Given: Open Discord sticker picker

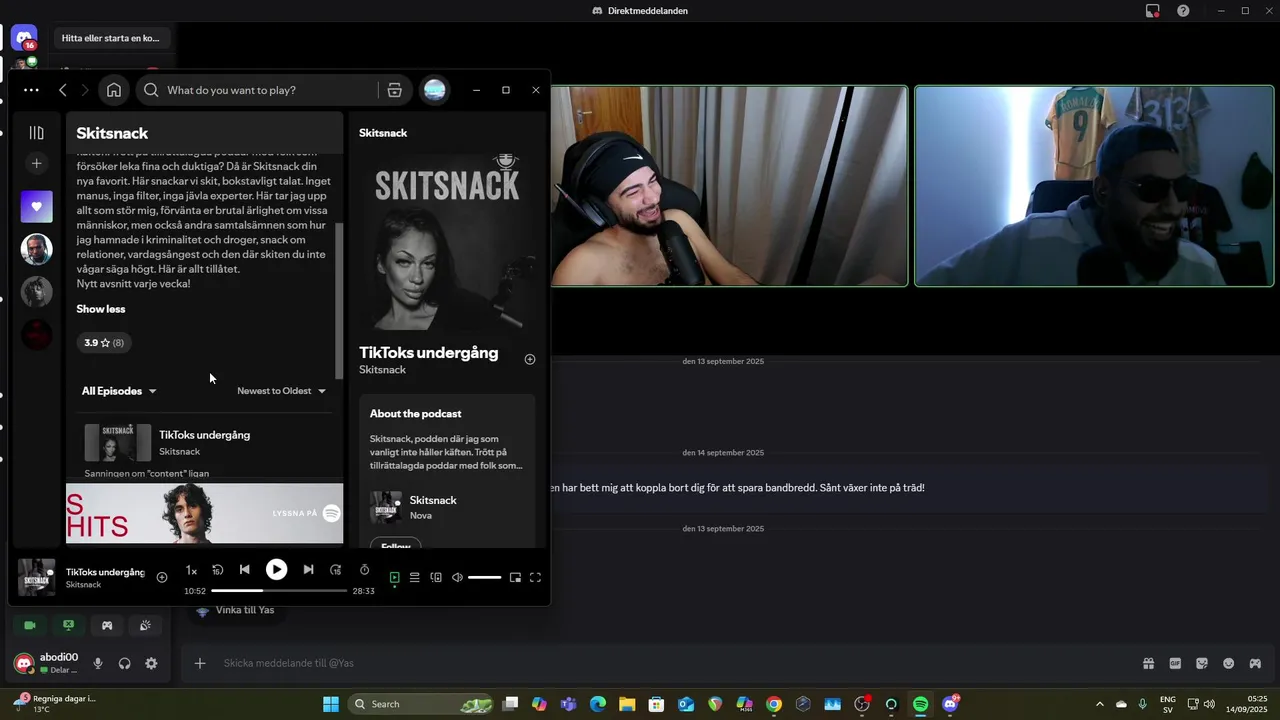Looking at the screenshot, I should coord(1202,663).
